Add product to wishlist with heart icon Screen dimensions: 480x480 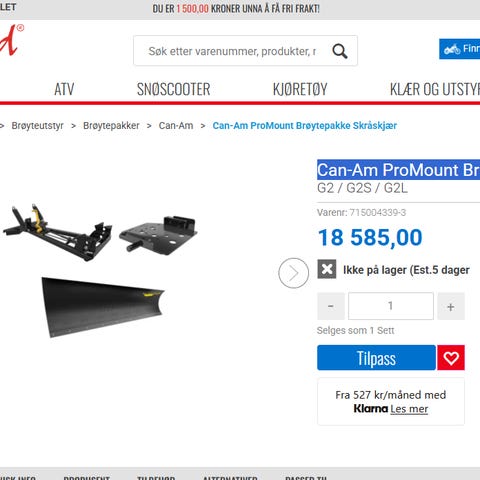point(451,358)
